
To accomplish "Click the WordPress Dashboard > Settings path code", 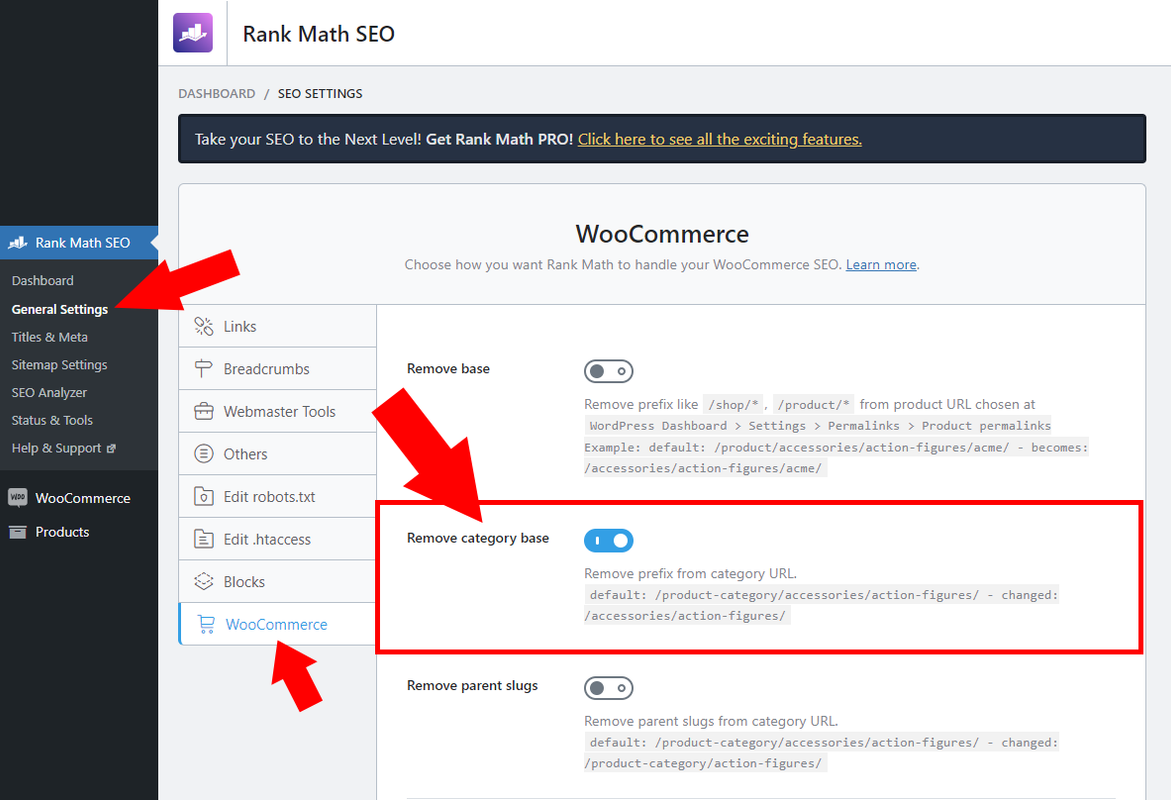I will click(819, 426).
